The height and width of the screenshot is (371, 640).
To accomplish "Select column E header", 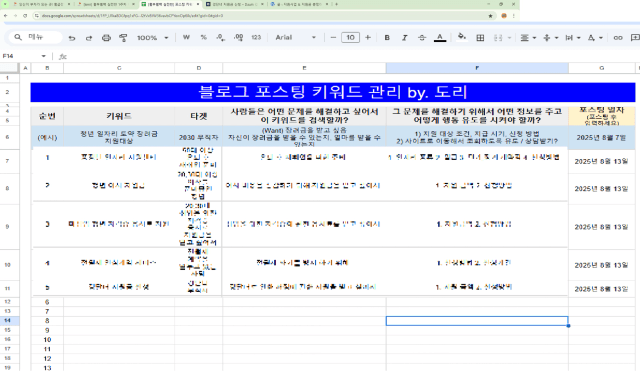I will [304, 68].
